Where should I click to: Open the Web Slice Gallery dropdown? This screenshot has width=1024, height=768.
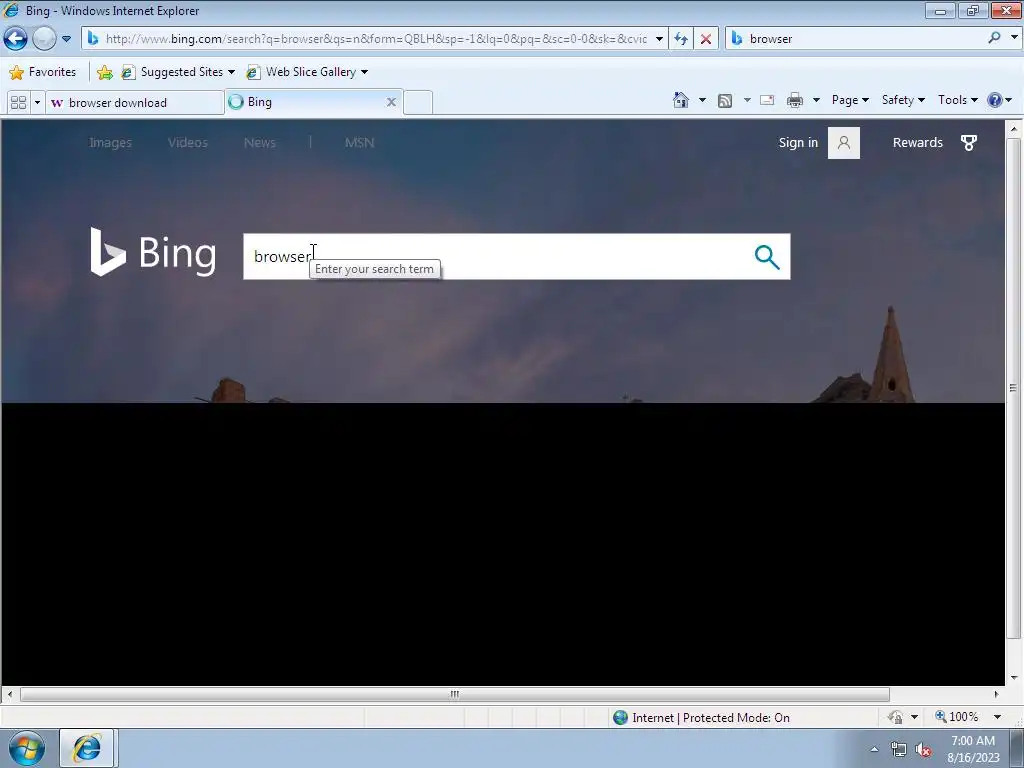pos(307,72)
